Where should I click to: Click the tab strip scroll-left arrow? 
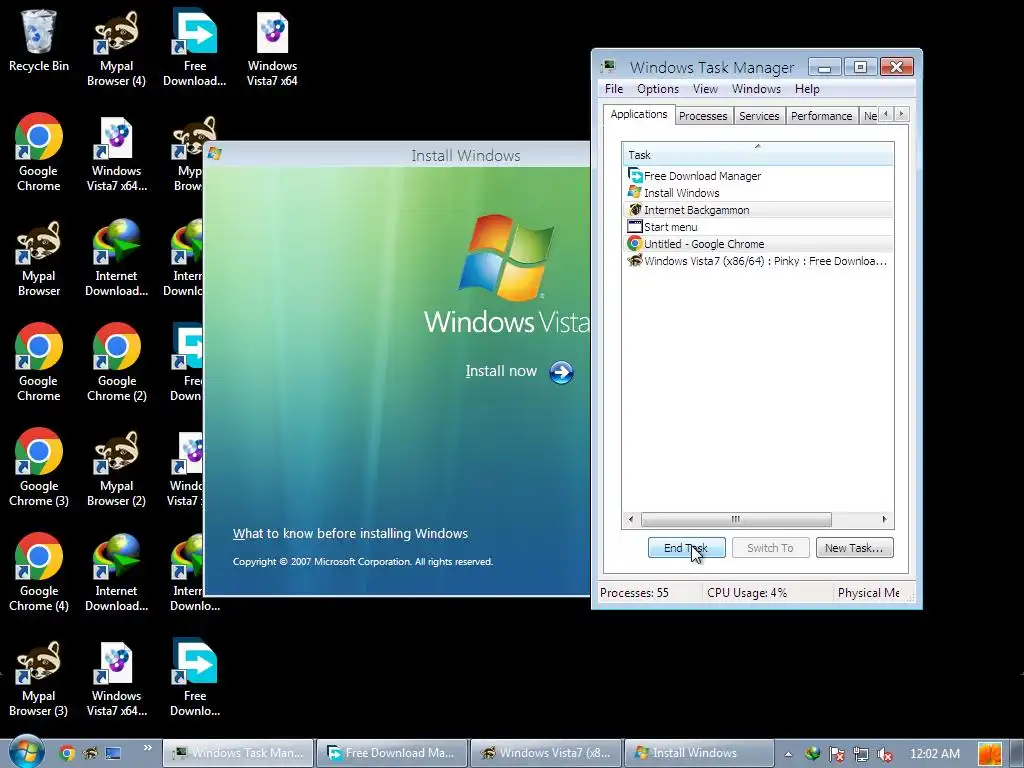pos(886,114)
